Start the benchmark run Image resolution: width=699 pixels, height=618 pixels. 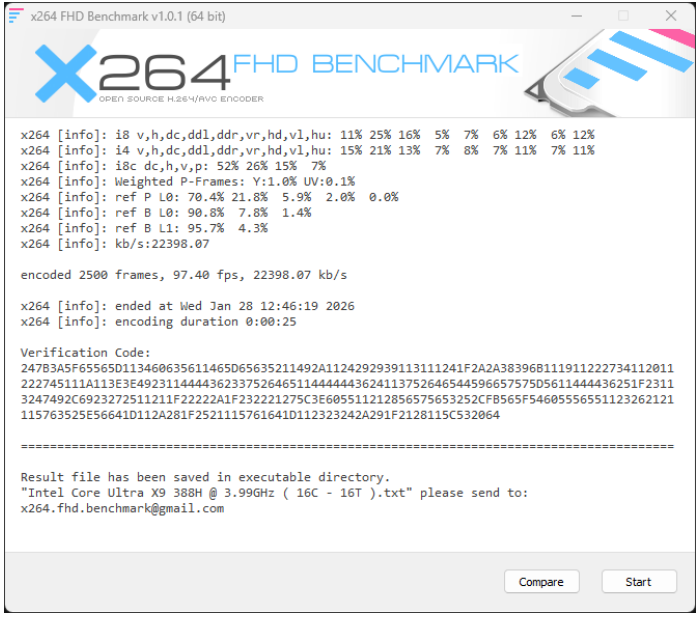[638, 582]
